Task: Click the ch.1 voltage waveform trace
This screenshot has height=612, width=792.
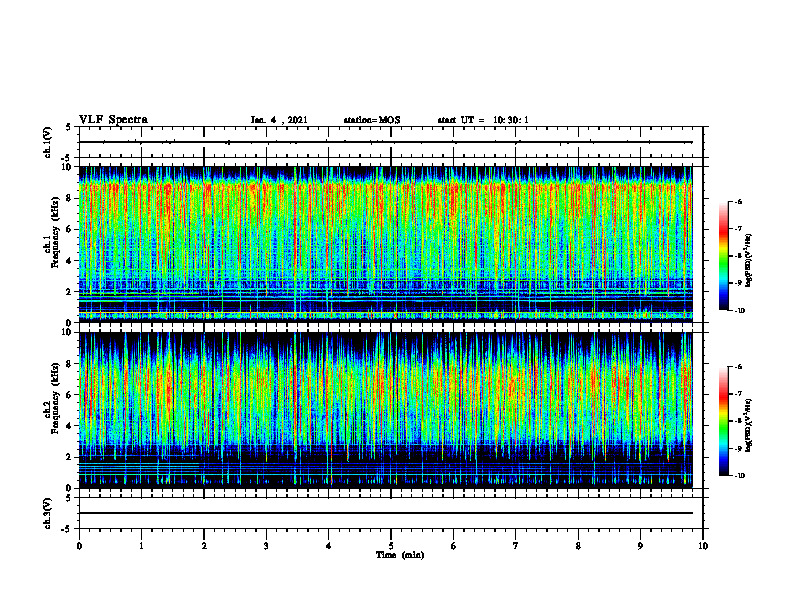Action: [385, 142]
